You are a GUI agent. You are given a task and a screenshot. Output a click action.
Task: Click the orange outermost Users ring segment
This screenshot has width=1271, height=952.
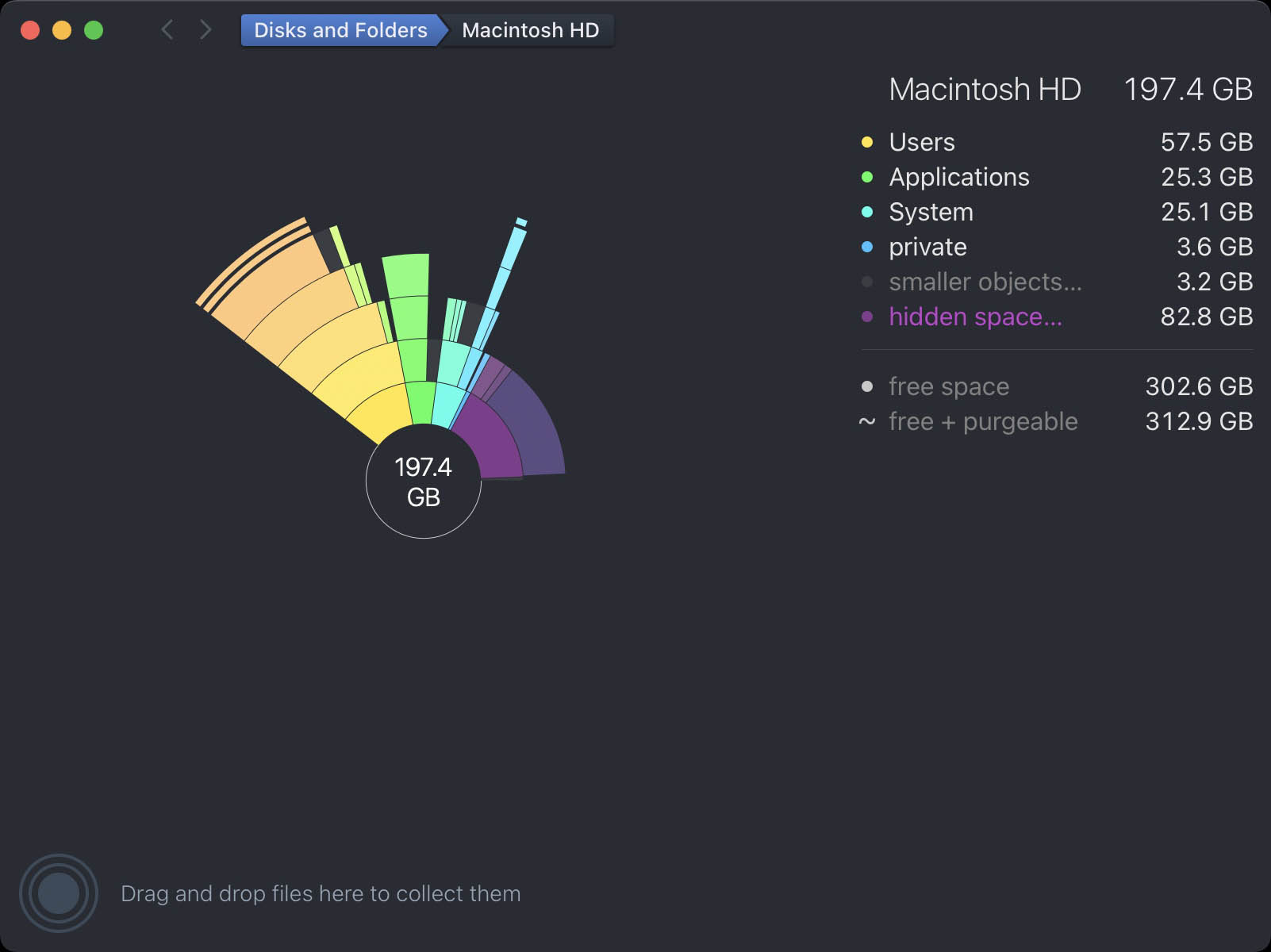[251, 260]
